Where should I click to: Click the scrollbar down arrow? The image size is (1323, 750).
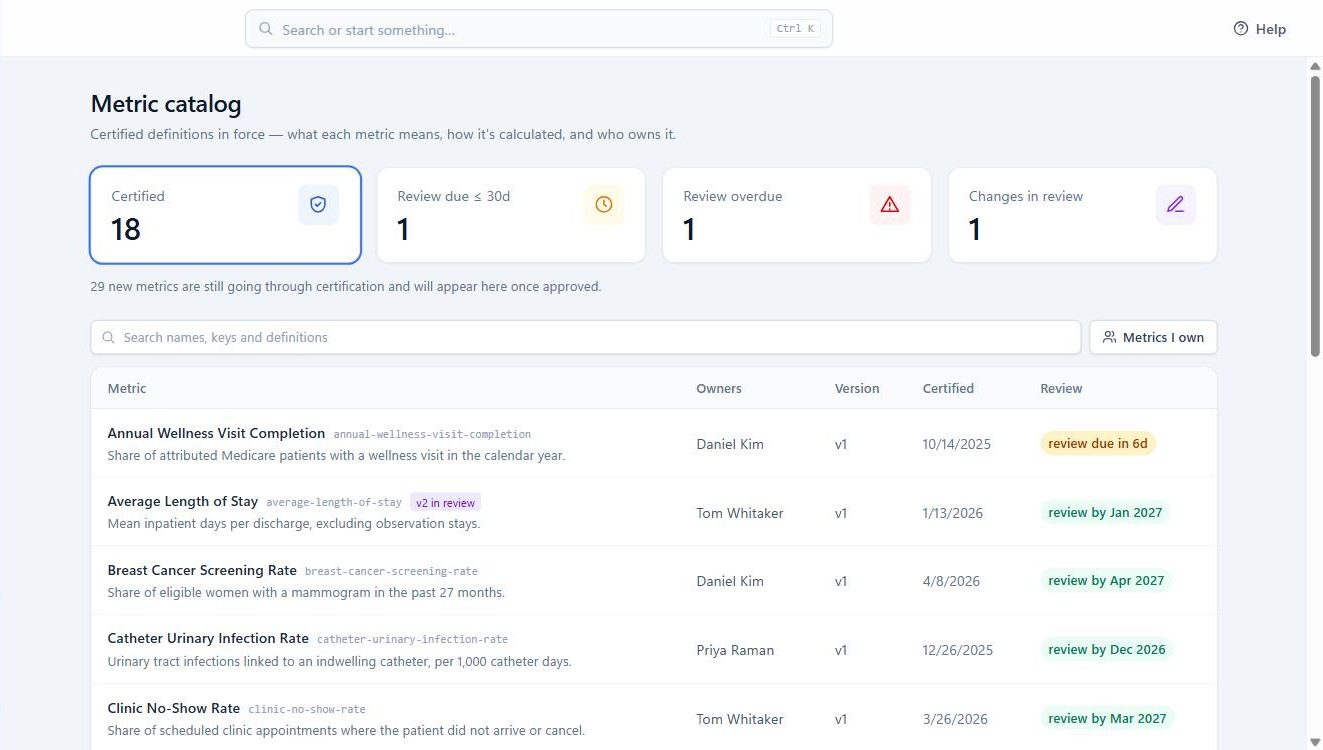1315,741
